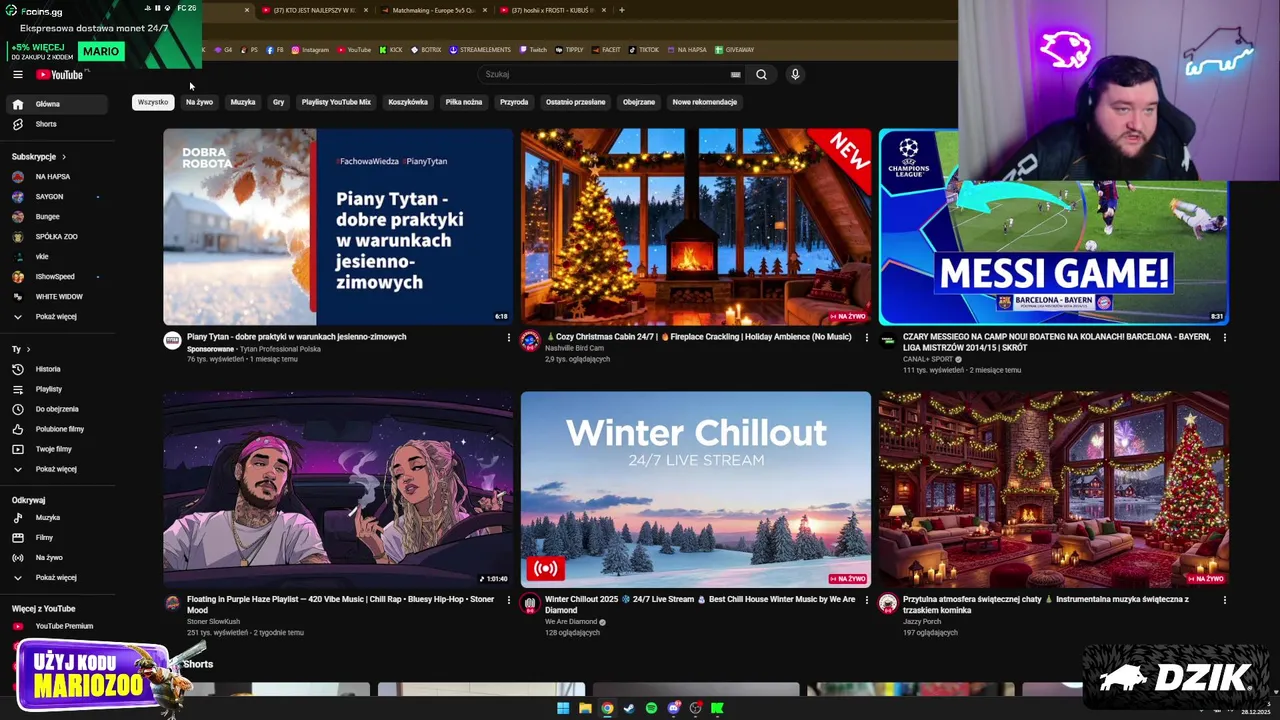Open Instagram bookmark in bookmarks bar
This screenshot has width=1280, height=720.
pyautogui.click(x=310, y=50)
